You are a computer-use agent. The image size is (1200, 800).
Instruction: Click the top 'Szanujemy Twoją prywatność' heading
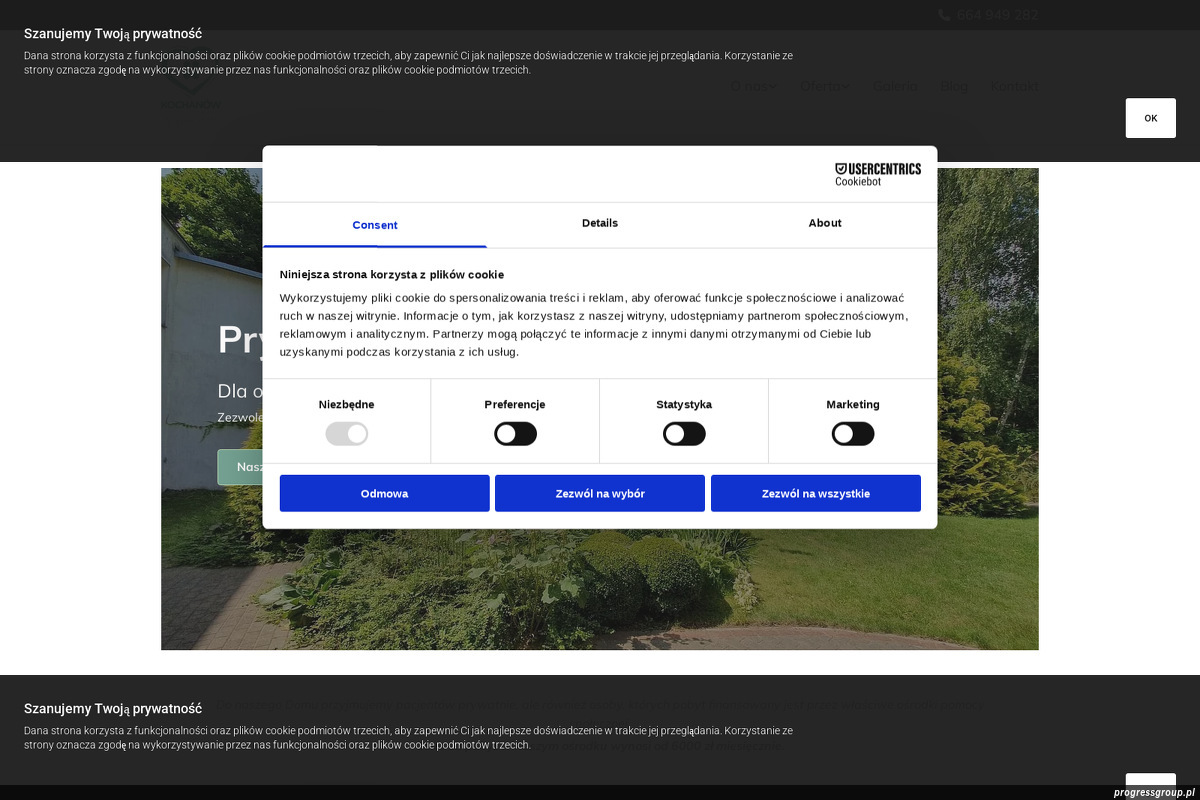pyautogui.click(x=113, y=34)
